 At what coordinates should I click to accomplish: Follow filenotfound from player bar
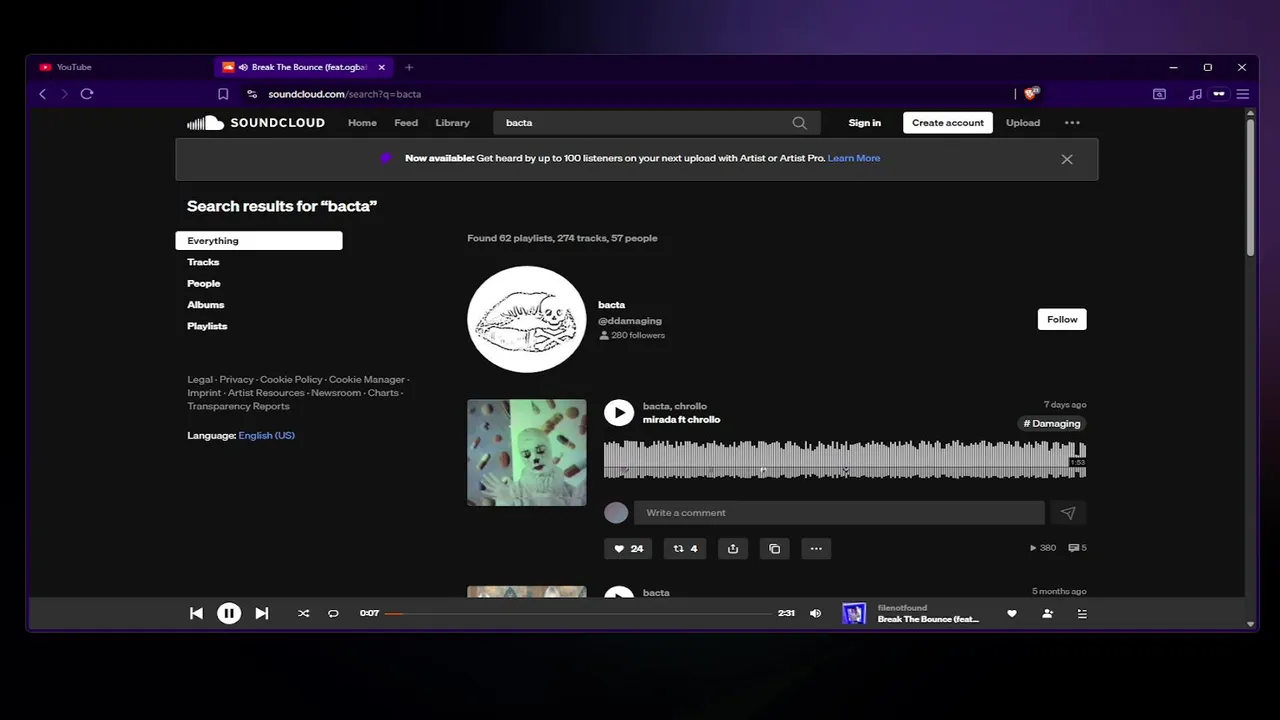point(1047,613)
